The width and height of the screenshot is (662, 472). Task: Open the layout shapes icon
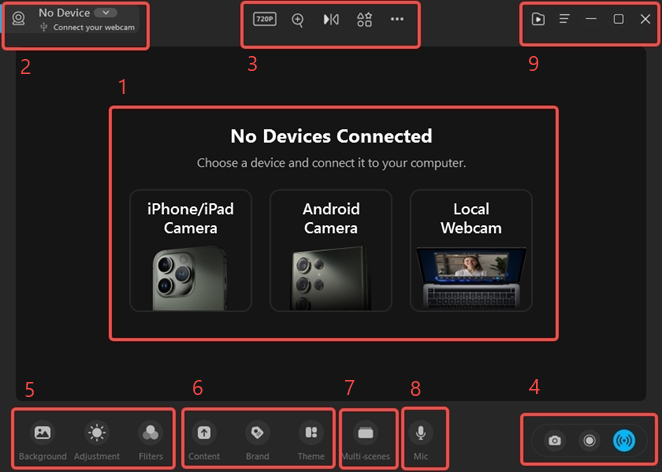point(364,19)
